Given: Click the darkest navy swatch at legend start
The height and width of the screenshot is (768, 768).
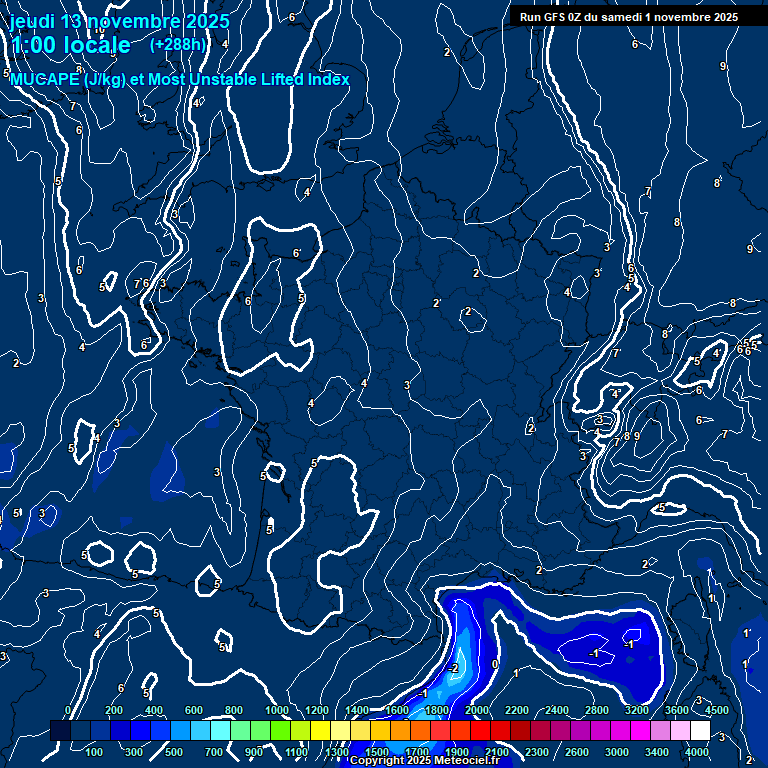Looking at the screenshot, I should 60,731.
